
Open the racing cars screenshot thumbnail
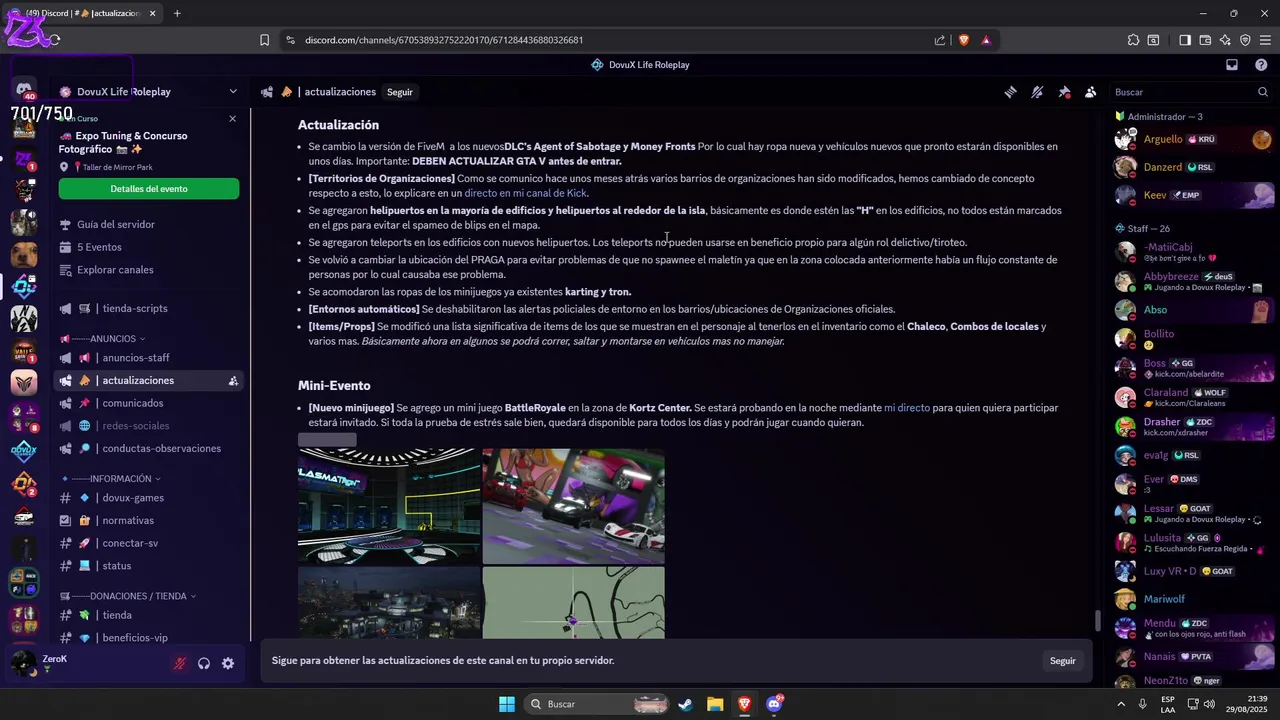tap(574, 507)
